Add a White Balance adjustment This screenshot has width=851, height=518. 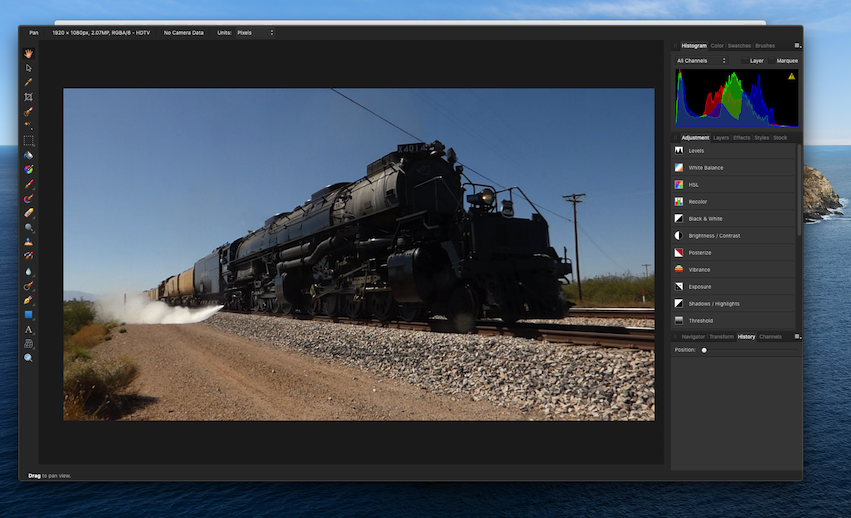[734, 168]
